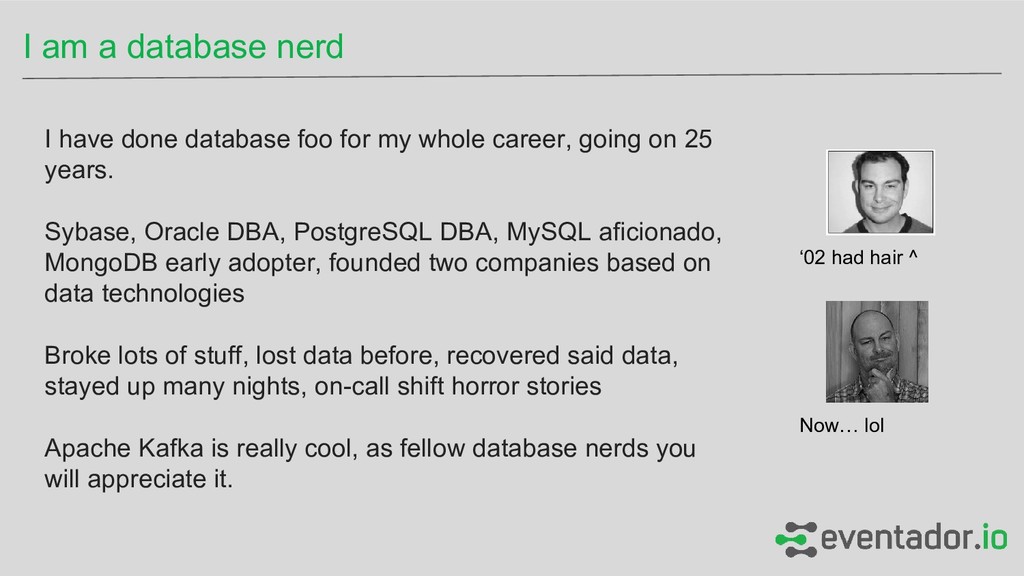Click the "Now… lol" caption
1024x576 pixels.
842,427
